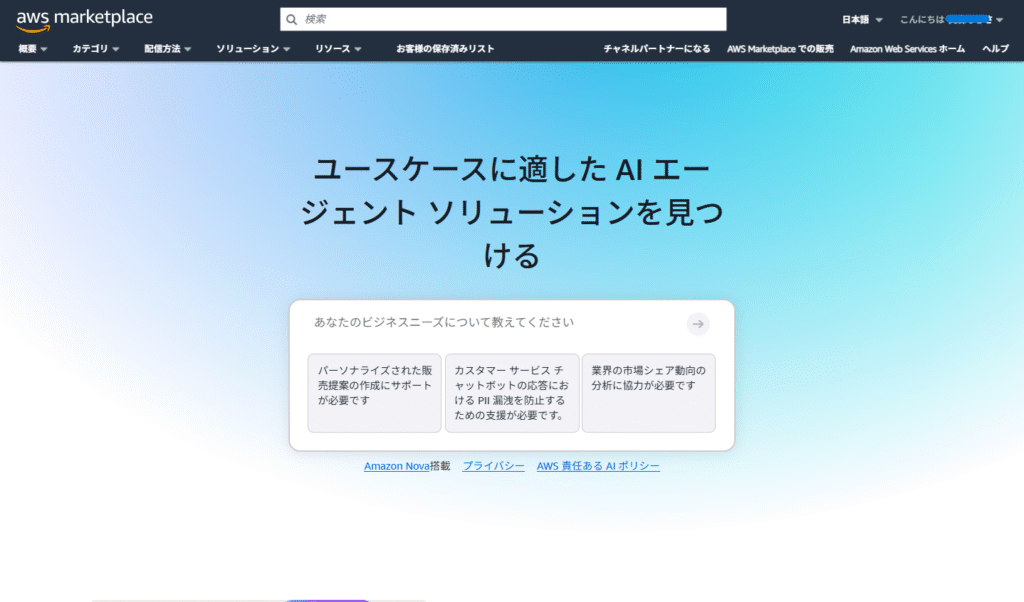Click the search magnifier icon
The height and width of the screenshot is (602, 1024).
pyautogui.click(x=292, y=20)
